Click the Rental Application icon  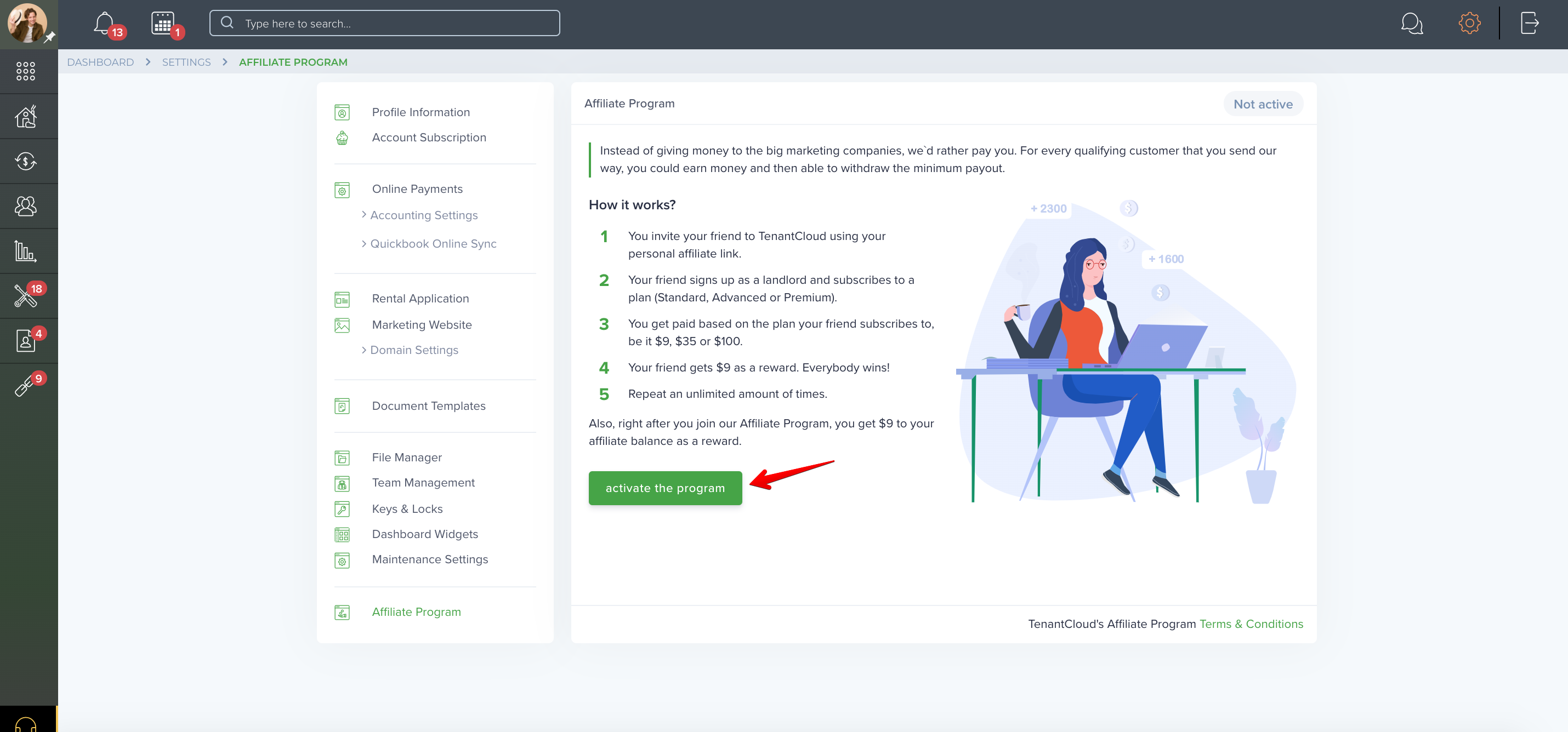click(x=342, y=299)
